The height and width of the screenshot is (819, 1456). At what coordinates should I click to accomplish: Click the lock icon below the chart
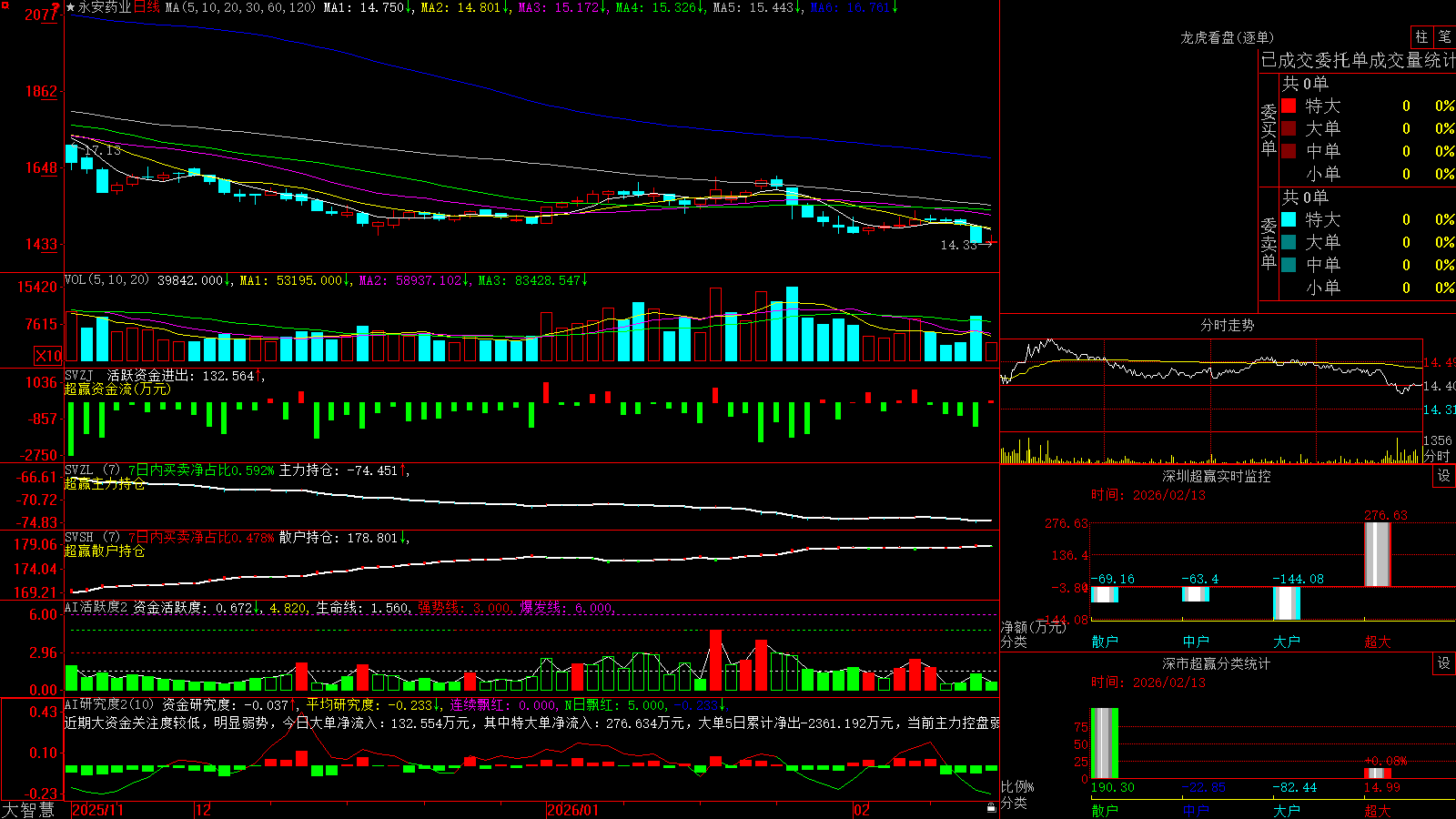[991, 807]
